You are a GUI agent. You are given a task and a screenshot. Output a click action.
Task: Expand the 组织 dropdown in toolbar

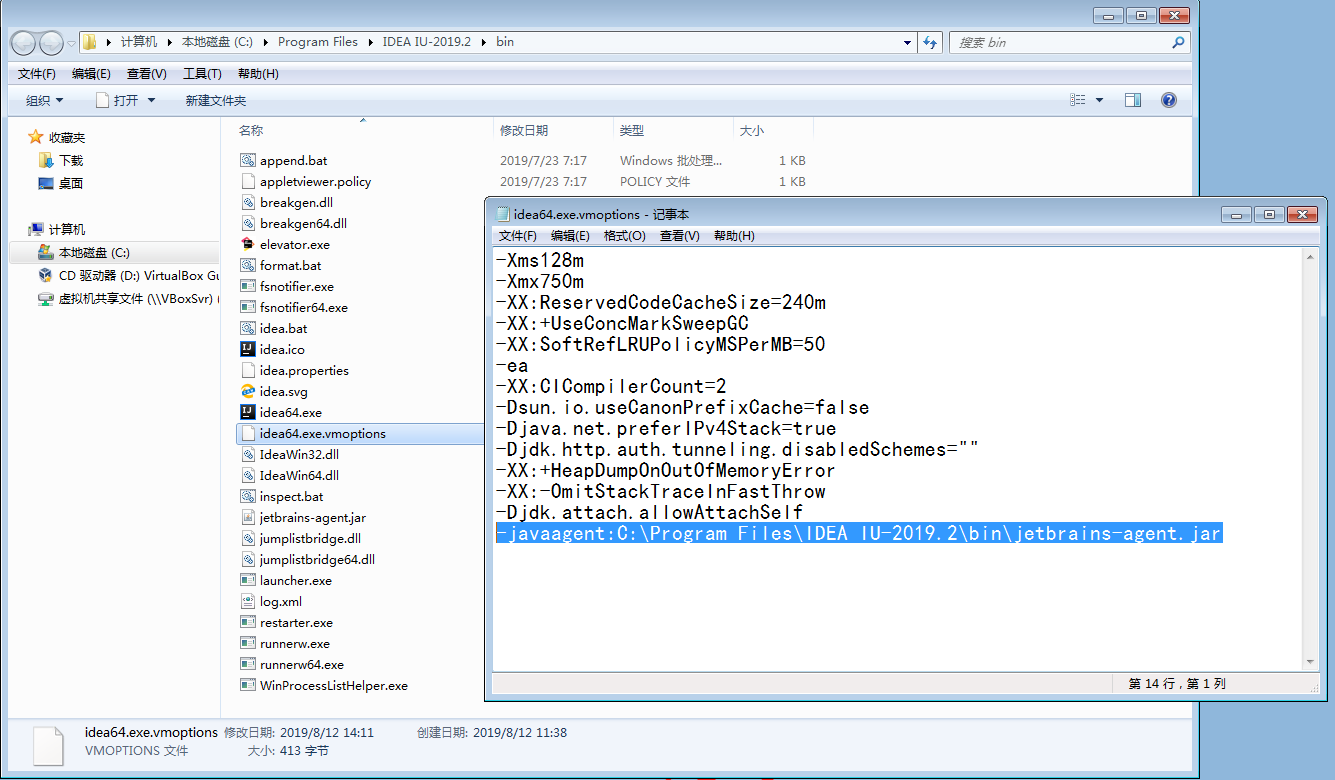[45, 100]
